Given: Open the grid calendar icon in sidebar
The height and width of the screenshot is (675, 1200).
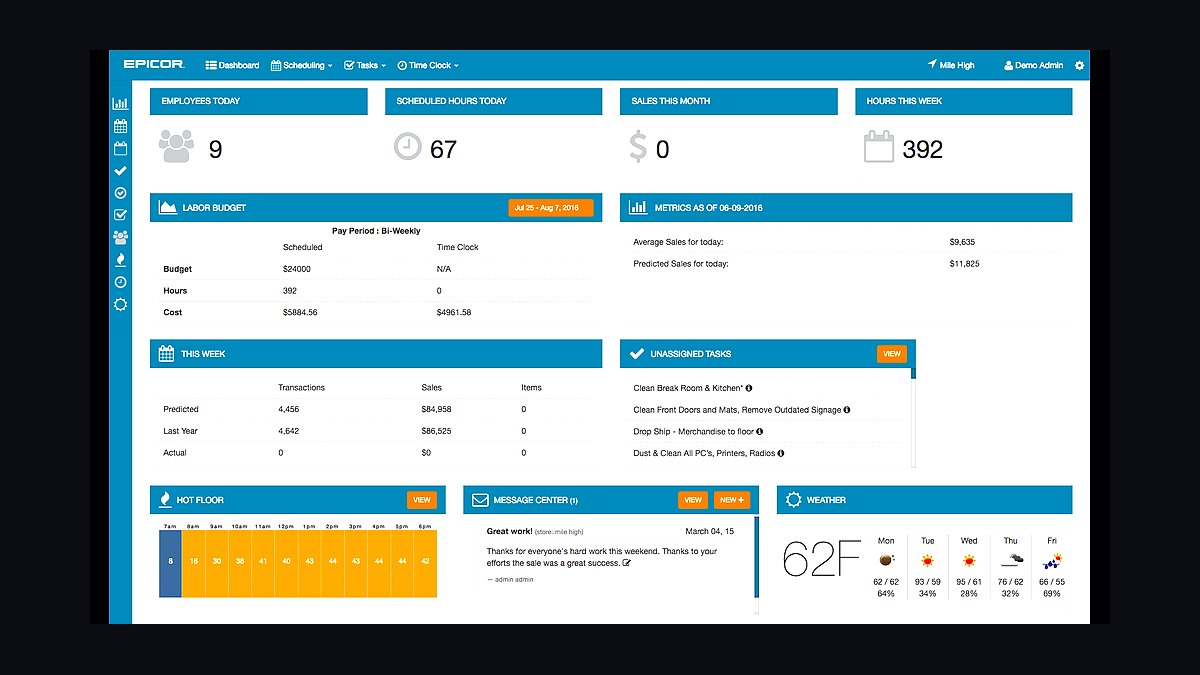Looking at the screenshot, I should coord(120,126).
